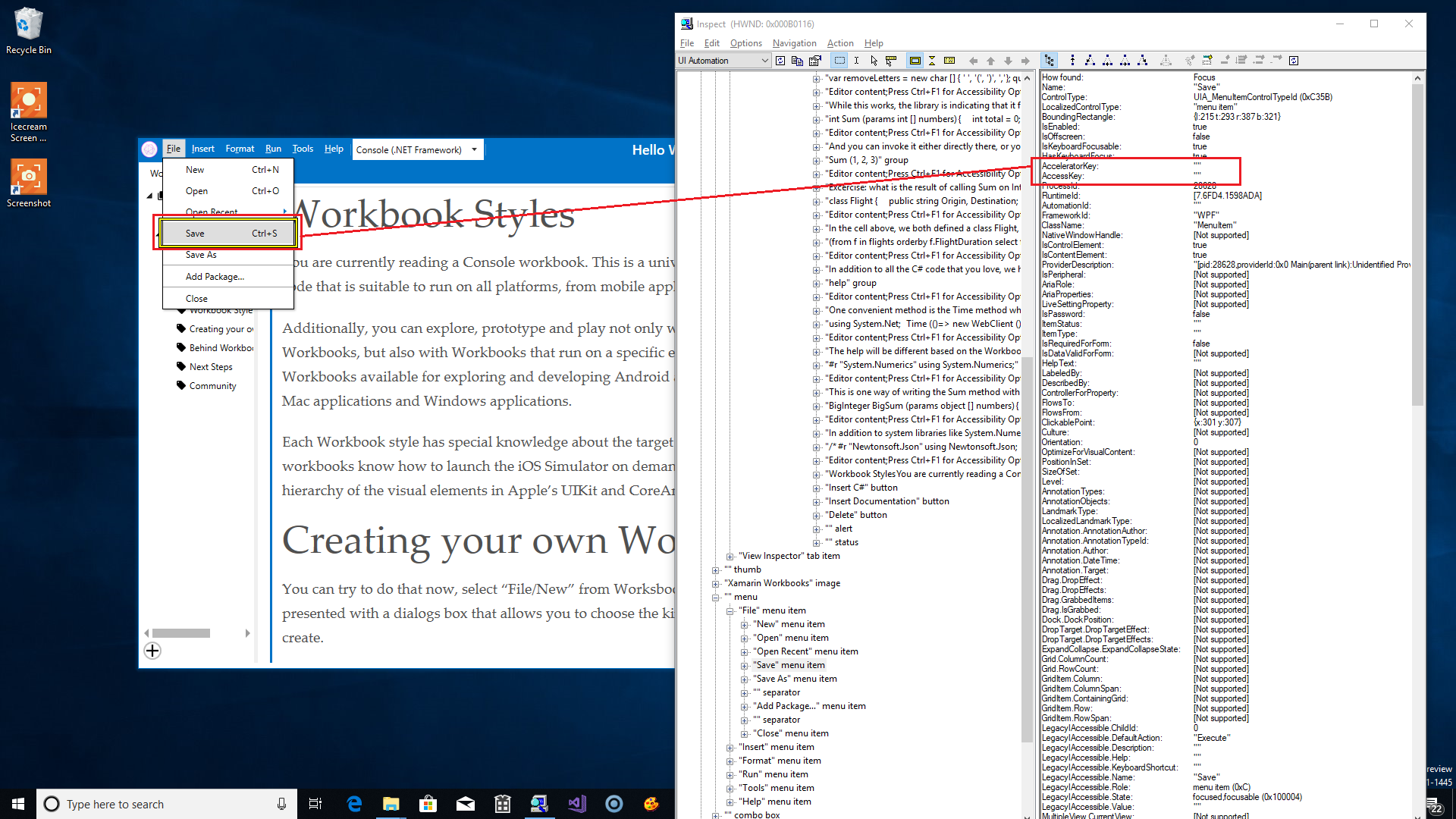Click Save As in the open File menu

pos(201,254)
